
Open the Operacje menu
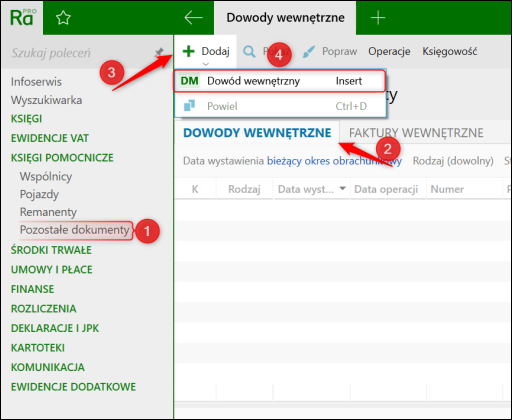[x=389, y=52]
